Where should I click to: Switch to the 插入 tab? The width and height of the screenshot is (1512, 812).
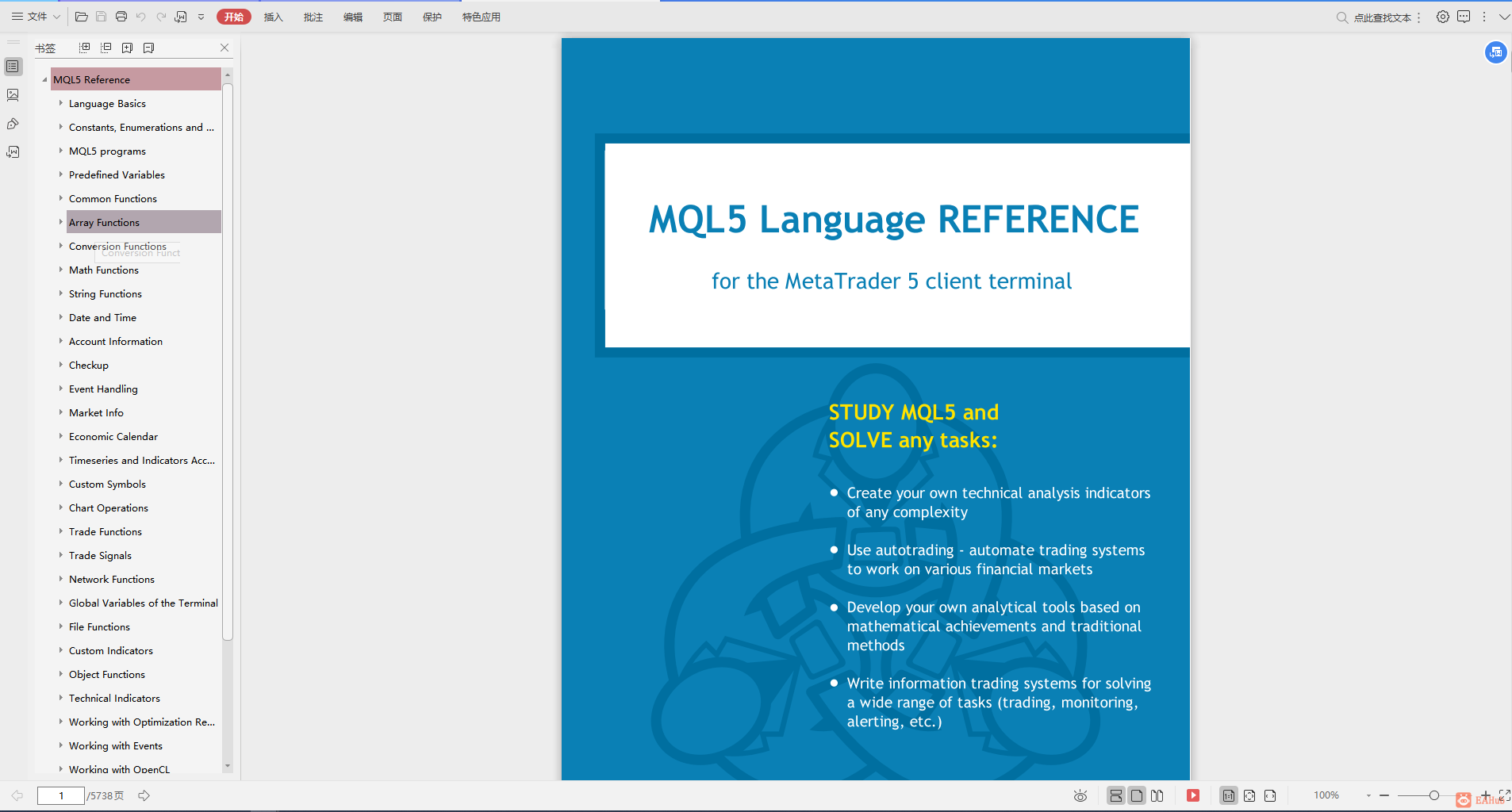click(x=273, y=17)
